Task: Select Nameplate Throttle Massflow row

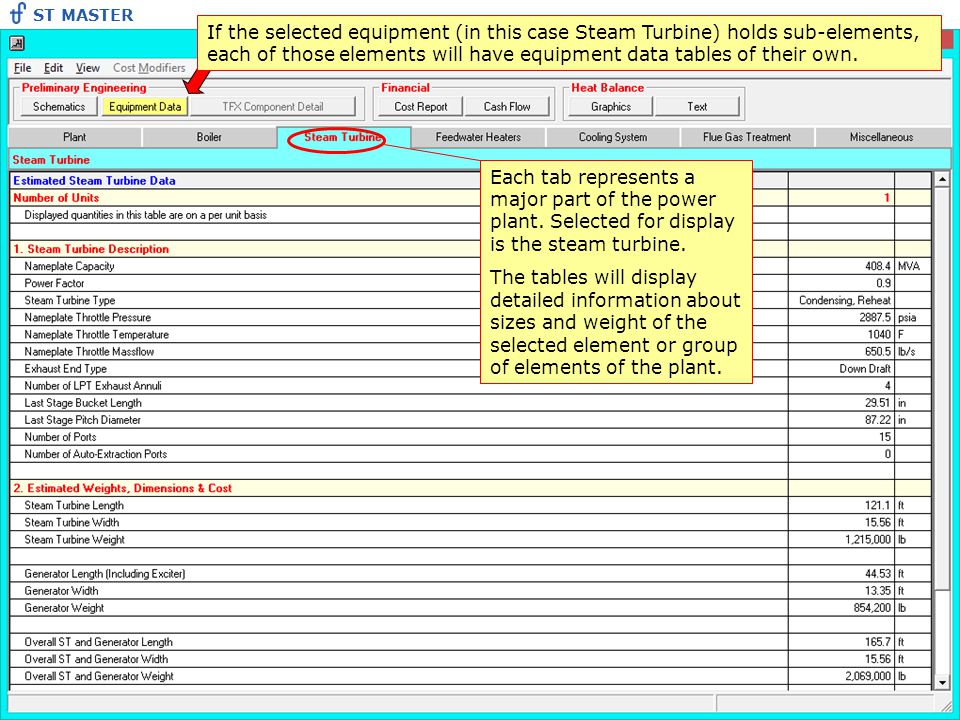Action: tap(470, 352)
